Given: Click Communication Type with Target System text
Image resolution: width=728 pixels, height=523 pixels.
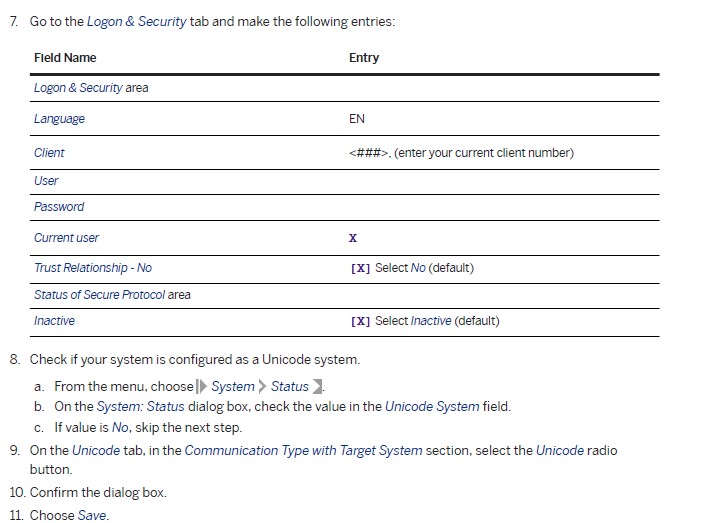Looking at the screenshot, I should [x=303, y=451].
